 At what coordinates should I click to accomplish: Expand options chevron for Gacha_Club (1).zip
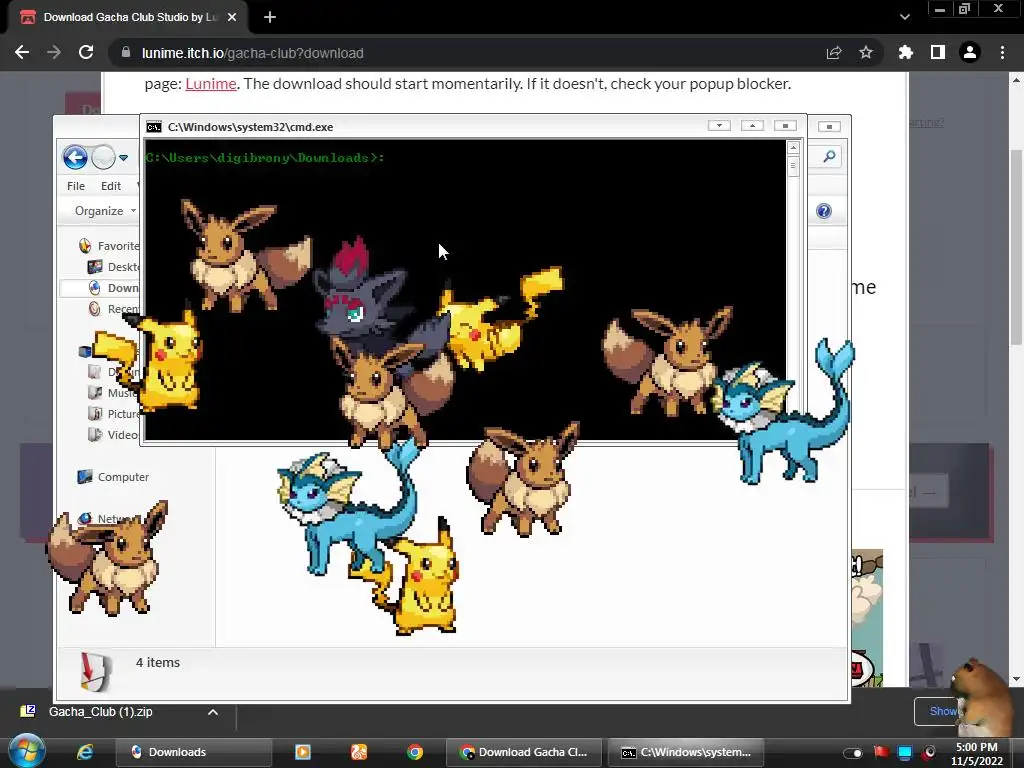pos(213,712)
